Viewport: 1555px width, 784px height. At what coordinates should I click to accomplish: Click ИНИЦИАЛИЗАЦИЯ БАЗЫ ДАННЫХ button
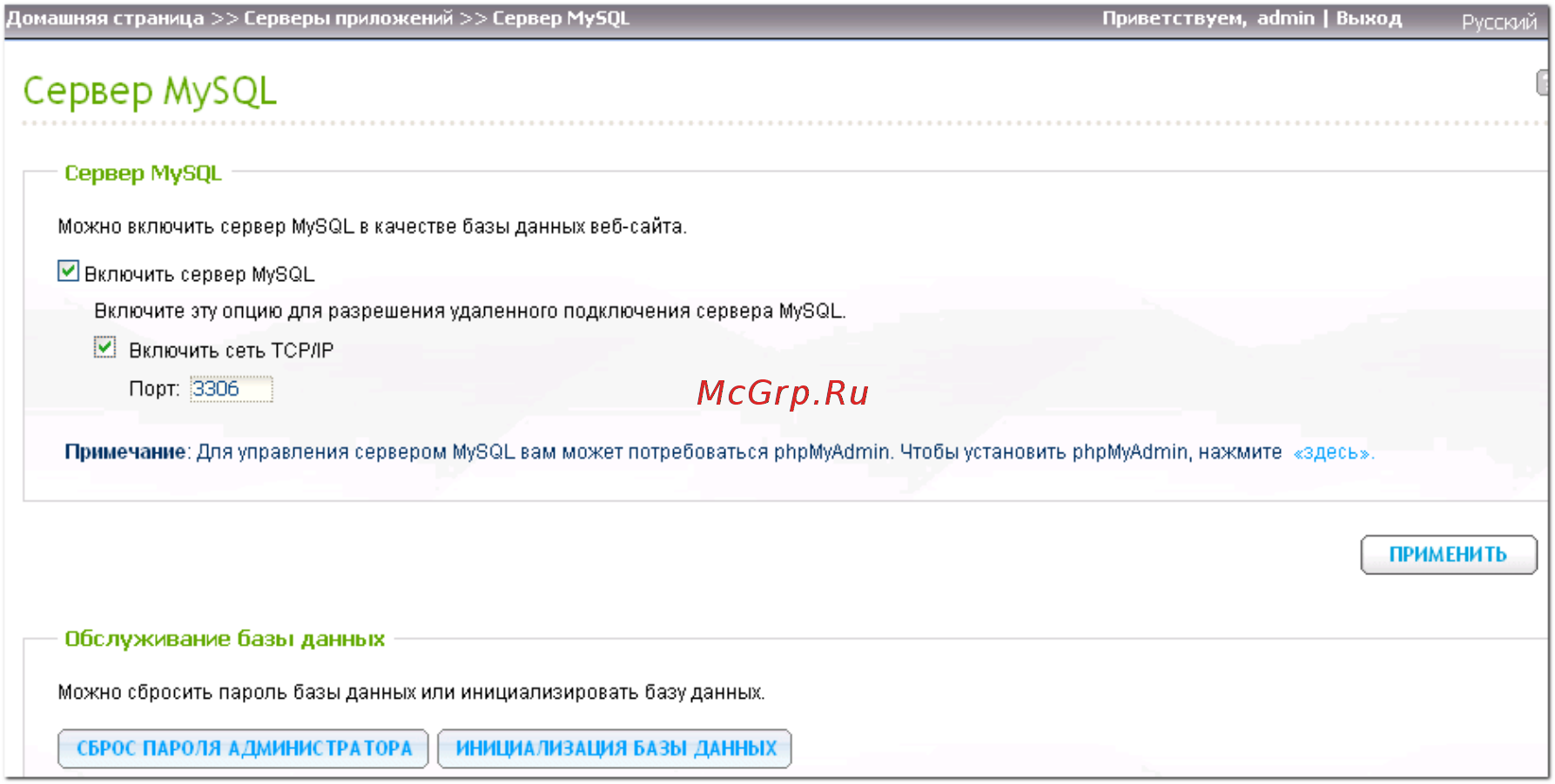click(x=615, y=748)
